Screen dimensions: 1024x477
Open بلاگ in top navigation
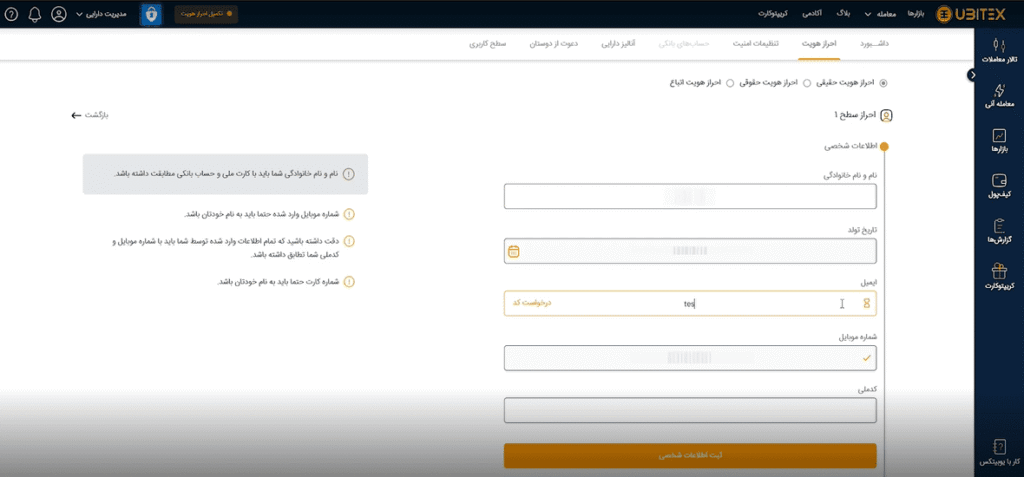click(844, 14)
